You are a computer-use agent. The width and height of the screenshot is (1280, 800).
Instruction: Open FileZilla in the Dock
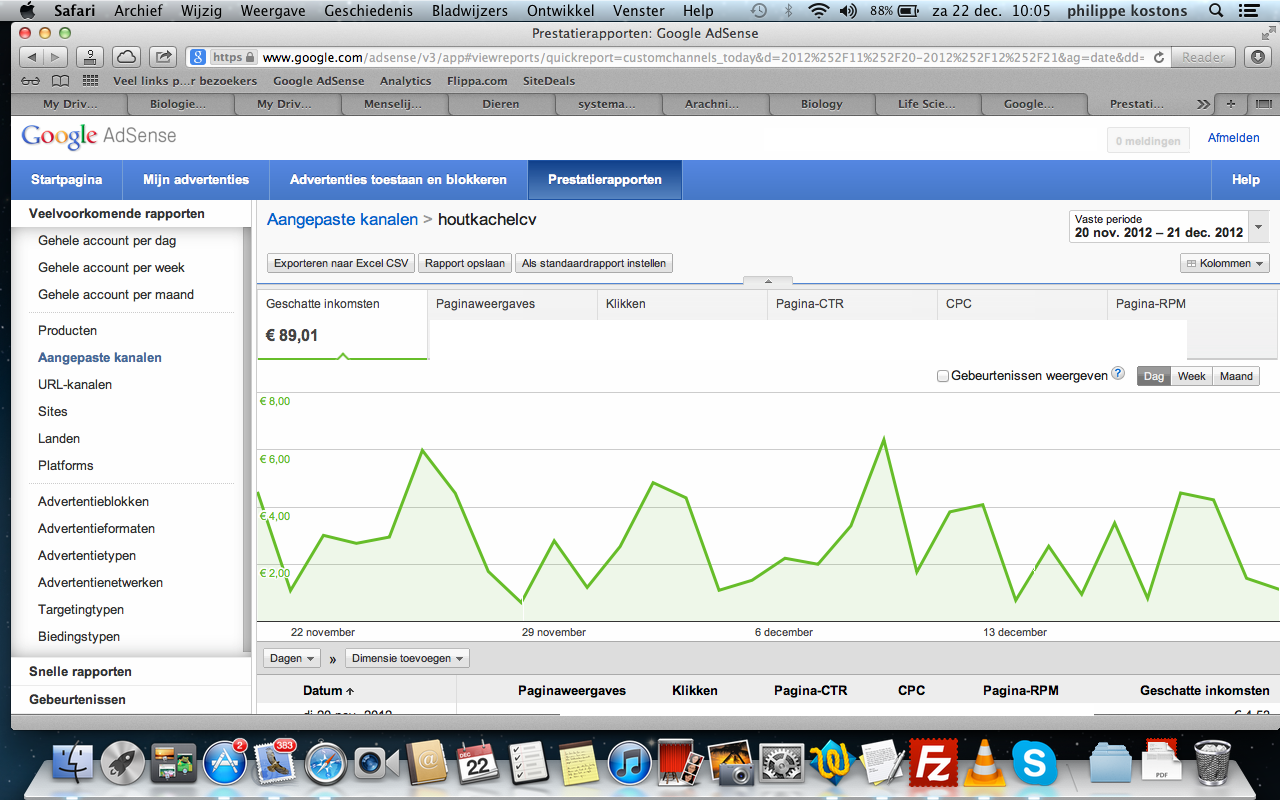(932, 763)
